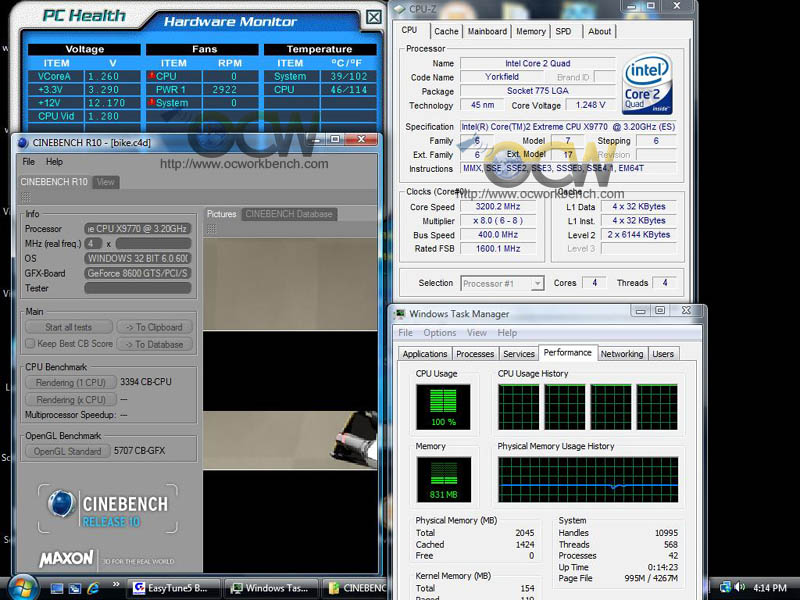This screenshot has width=800, height=600.
Task: Click the Switch Between Windows quick launch icon
Action: point(75,588)
